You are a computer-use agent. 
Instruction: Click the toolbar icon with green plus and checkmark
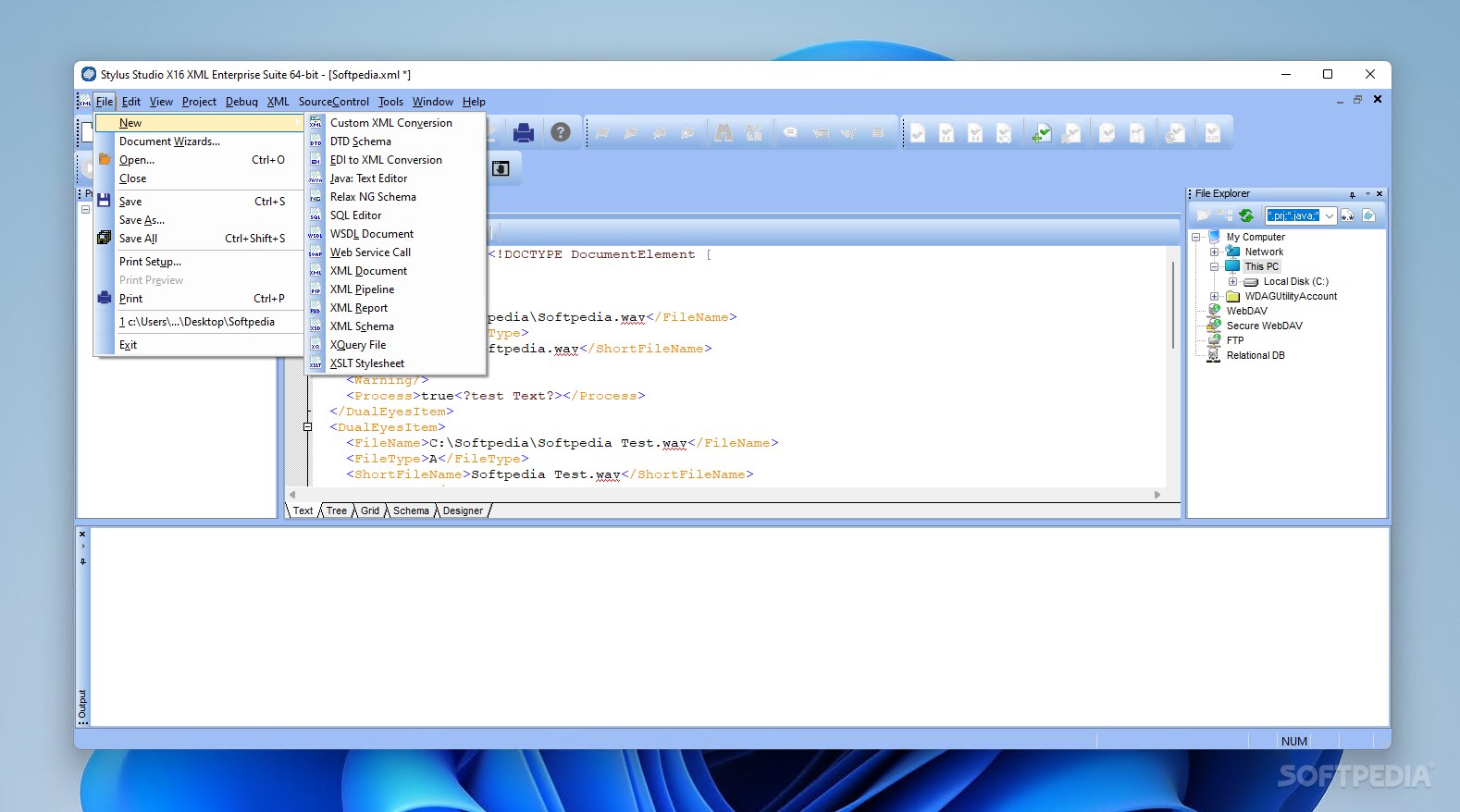(1042, 133)
